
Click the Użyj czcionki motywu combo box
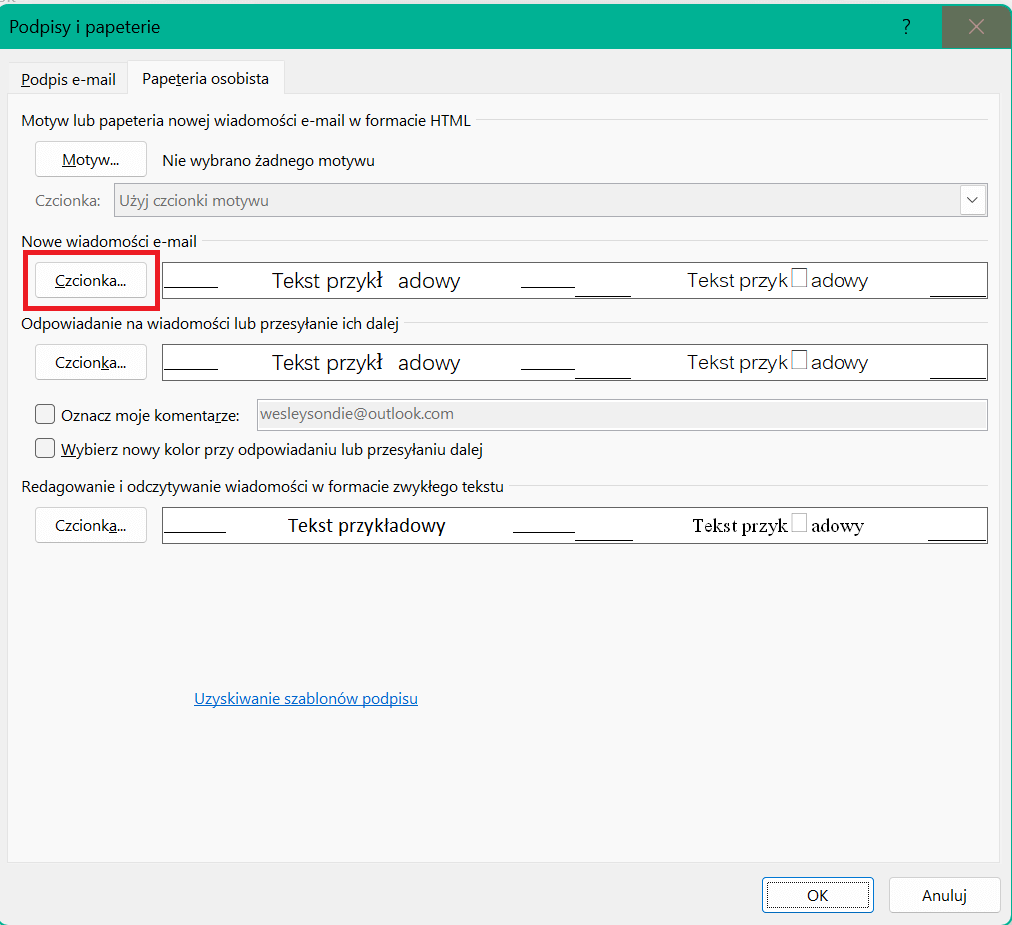(x=536, y=200)
